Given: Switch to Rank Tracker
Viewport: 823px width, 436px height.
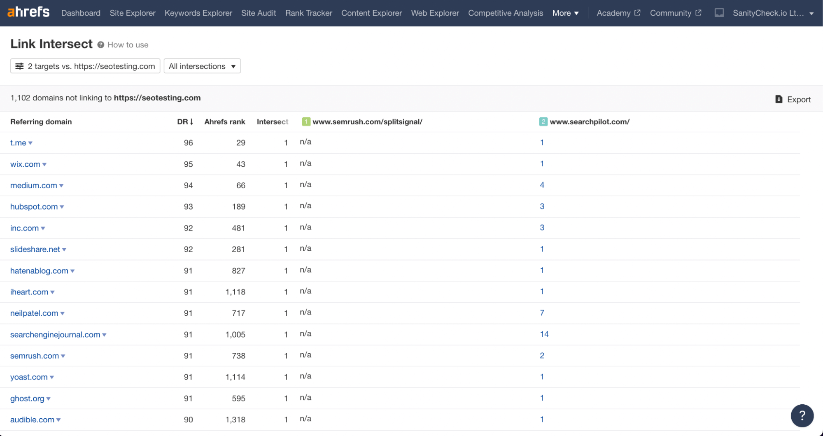Looking at the screenshot, I should (309, 13).
